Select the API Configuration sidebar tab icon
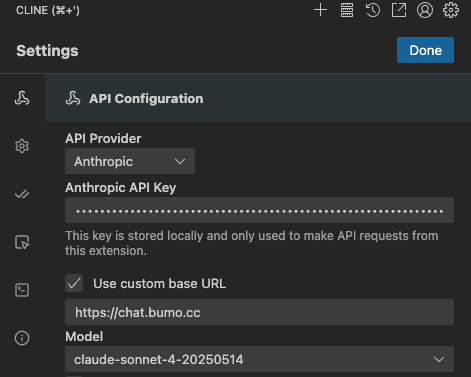The height and width of the screenshot is (377, 471). (22, 98)
